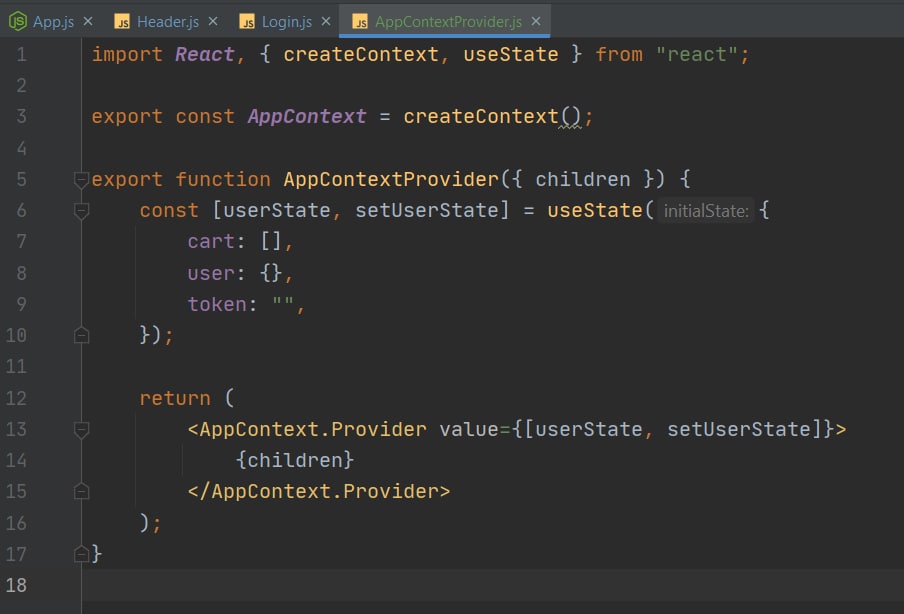
Task: Click the initialState parameter hint
Action: (705, 211)
